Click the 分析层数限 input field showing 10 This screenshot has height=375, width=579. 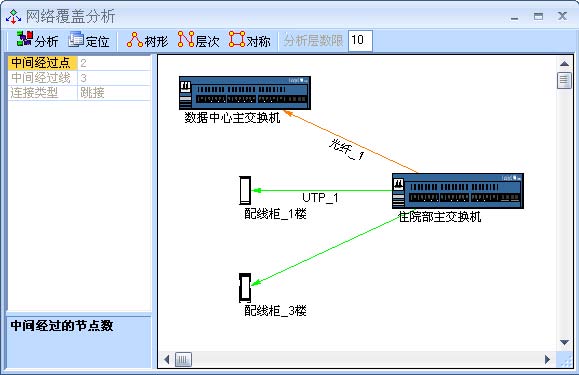360,40
